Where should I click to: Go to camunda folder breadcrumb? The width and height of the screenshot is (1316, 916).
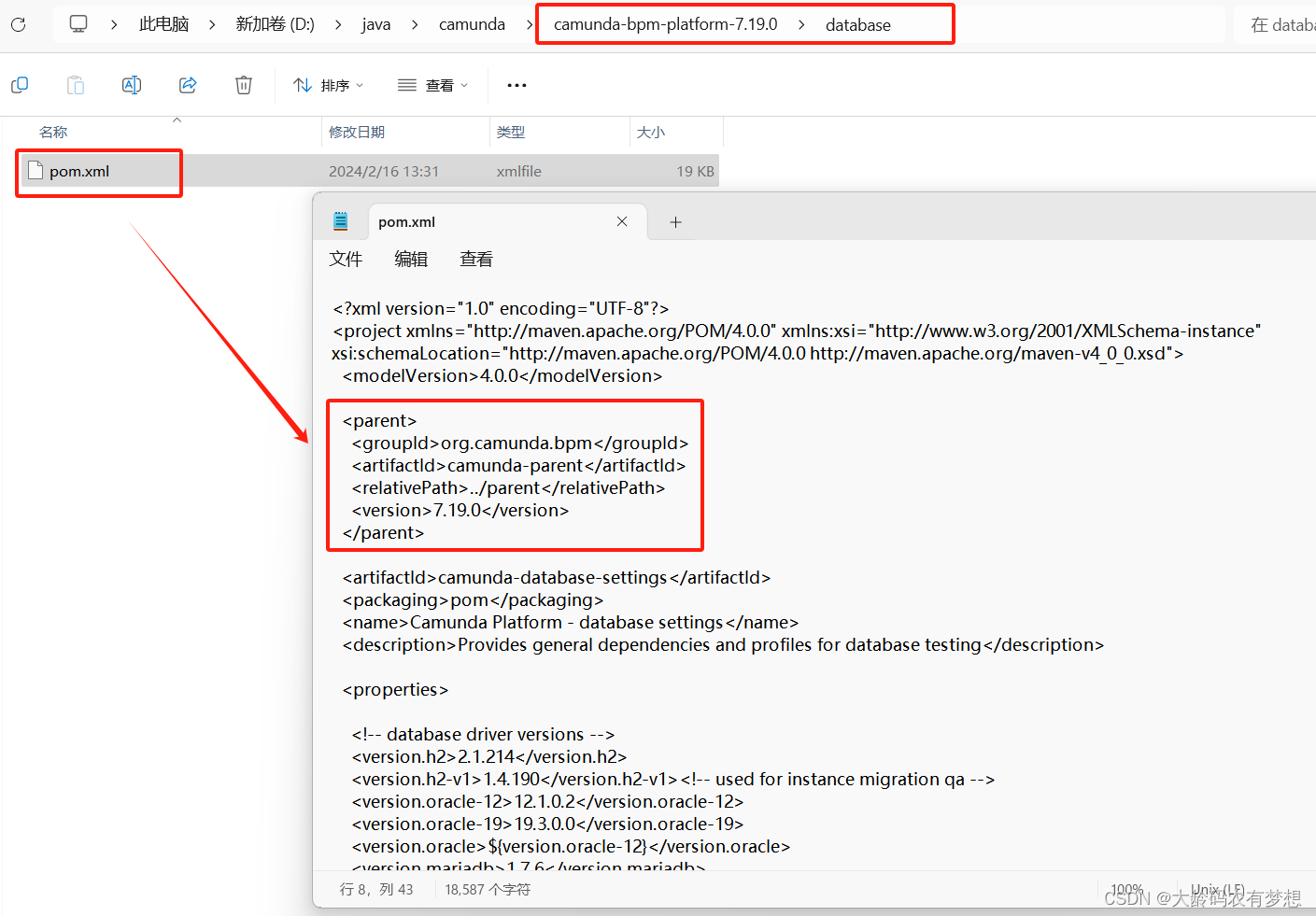[472, 24]
